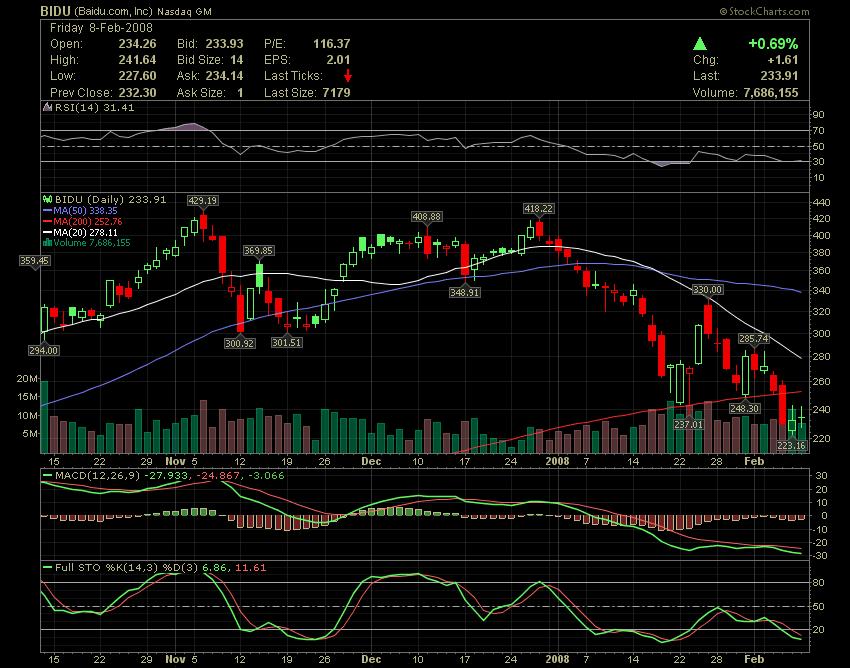Click the 369.85 price label
The width and height of the screenshot is (850, 668).
[259, 251]
